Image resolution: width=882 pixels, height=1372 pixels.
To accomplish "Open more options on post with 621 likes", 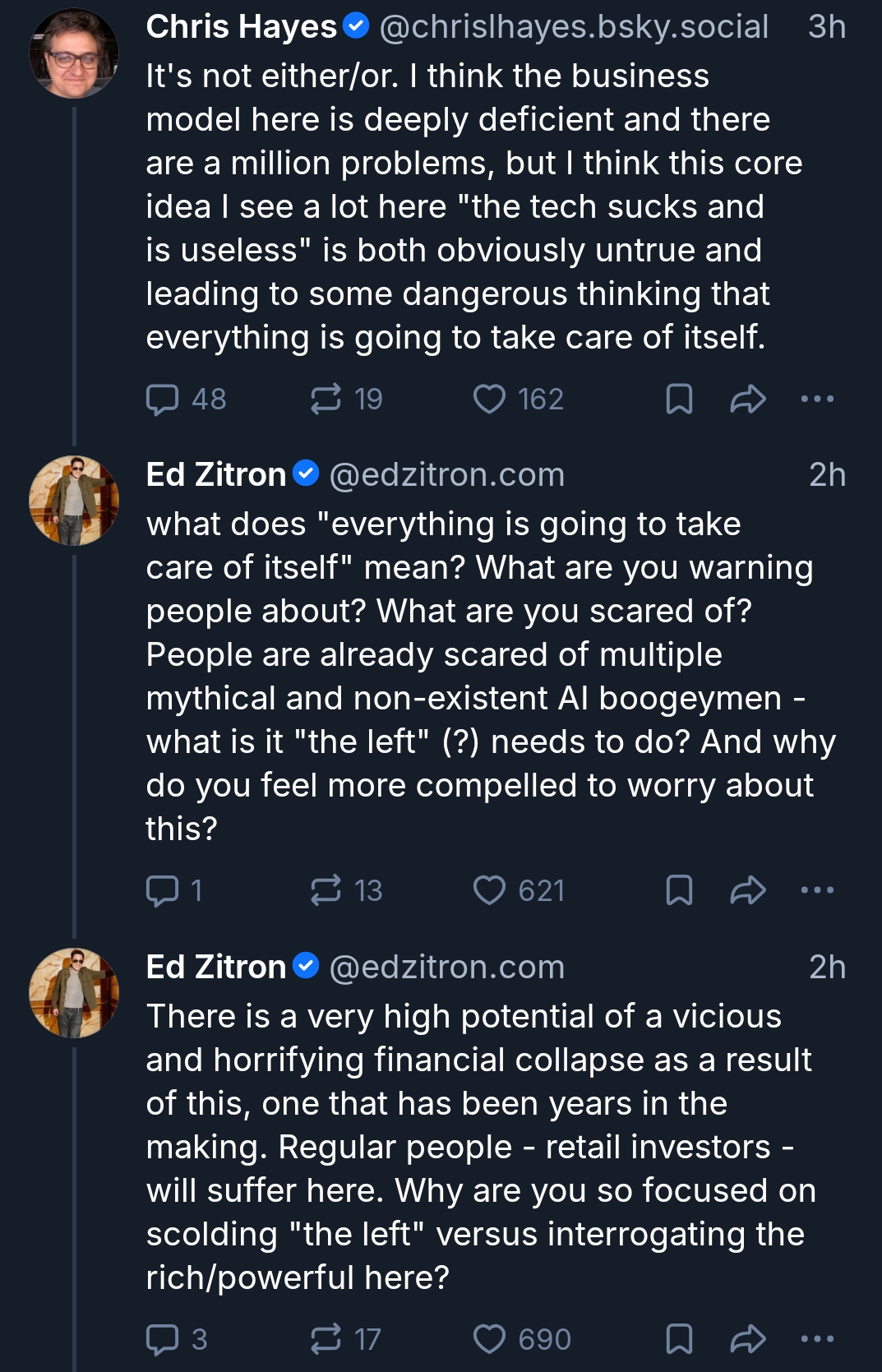I will click(x=817, y=890).
